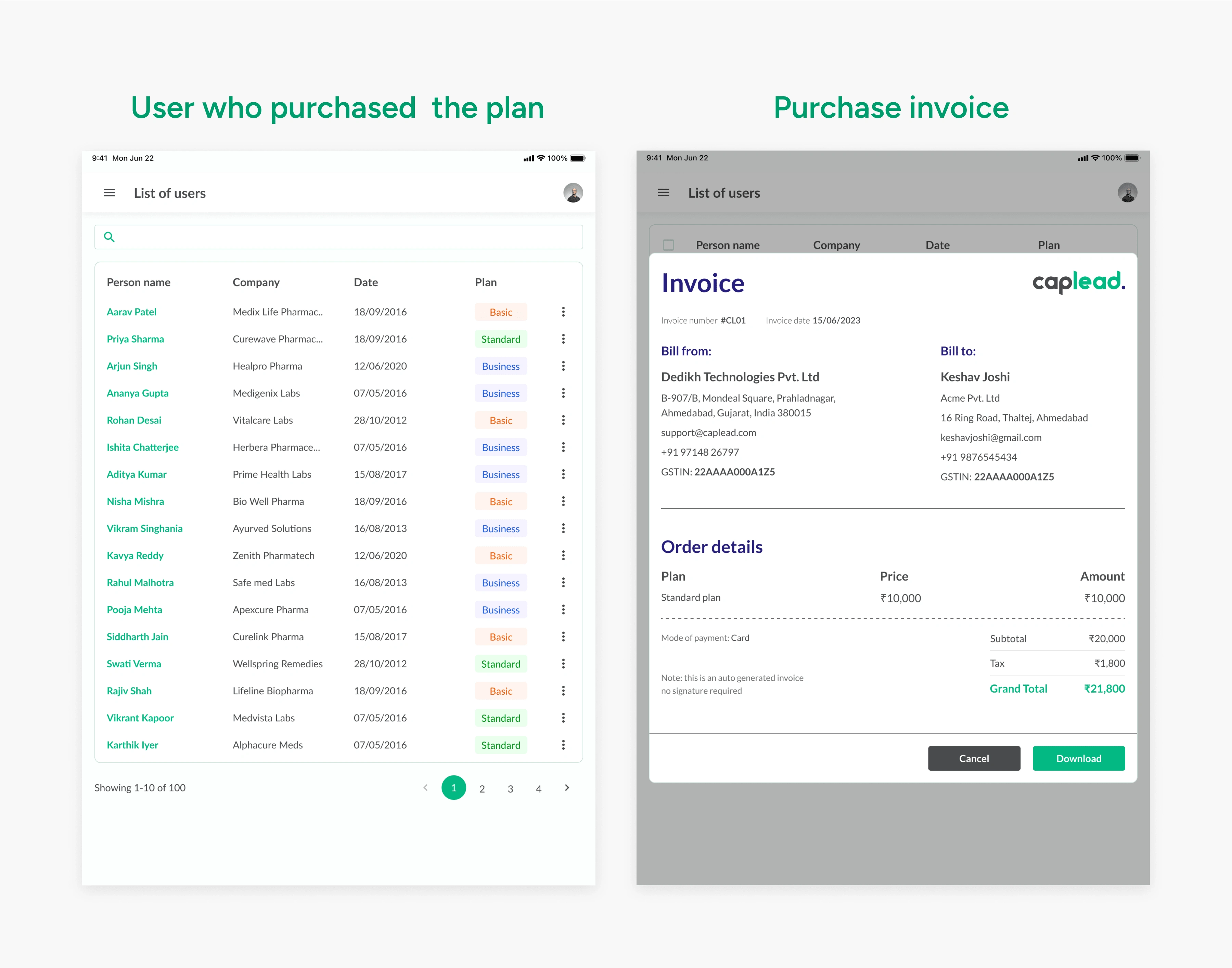Open more options for Aarav Patel row
Viewport: 1232px width, 968px height.
point(563,312)
